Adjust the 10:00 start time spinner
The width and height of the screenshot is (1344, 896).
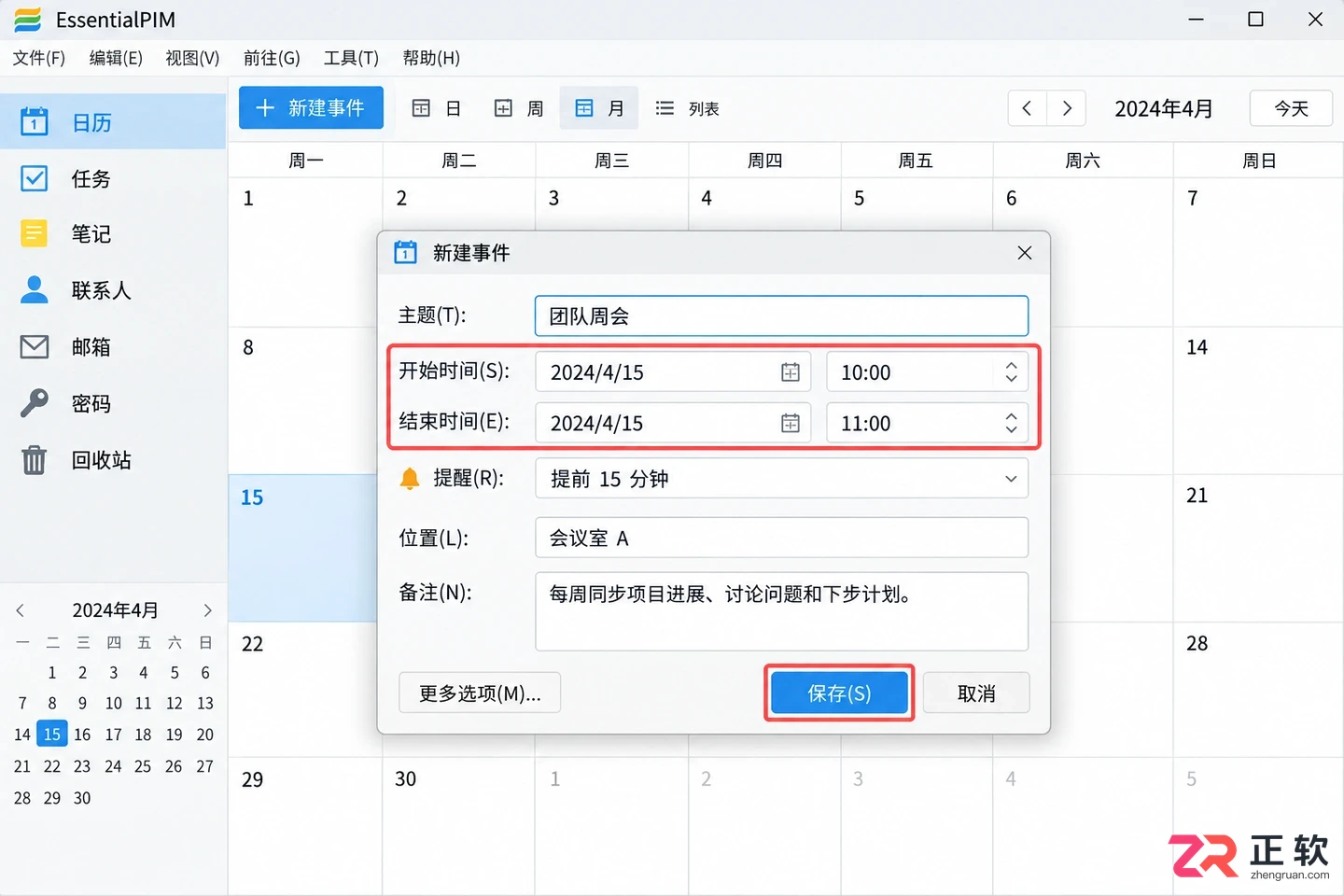tap(1011, 372)
